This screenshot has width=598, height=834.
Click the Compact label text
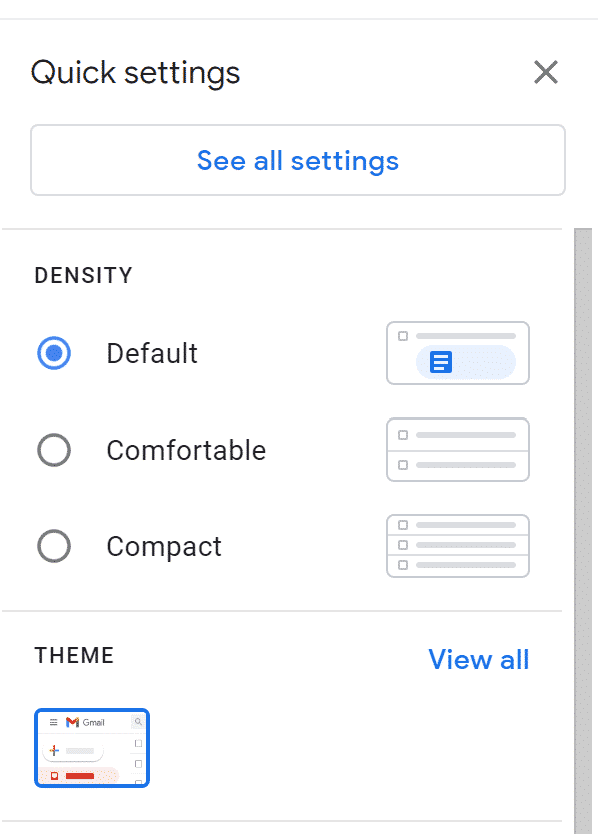[x=164, y=547]
